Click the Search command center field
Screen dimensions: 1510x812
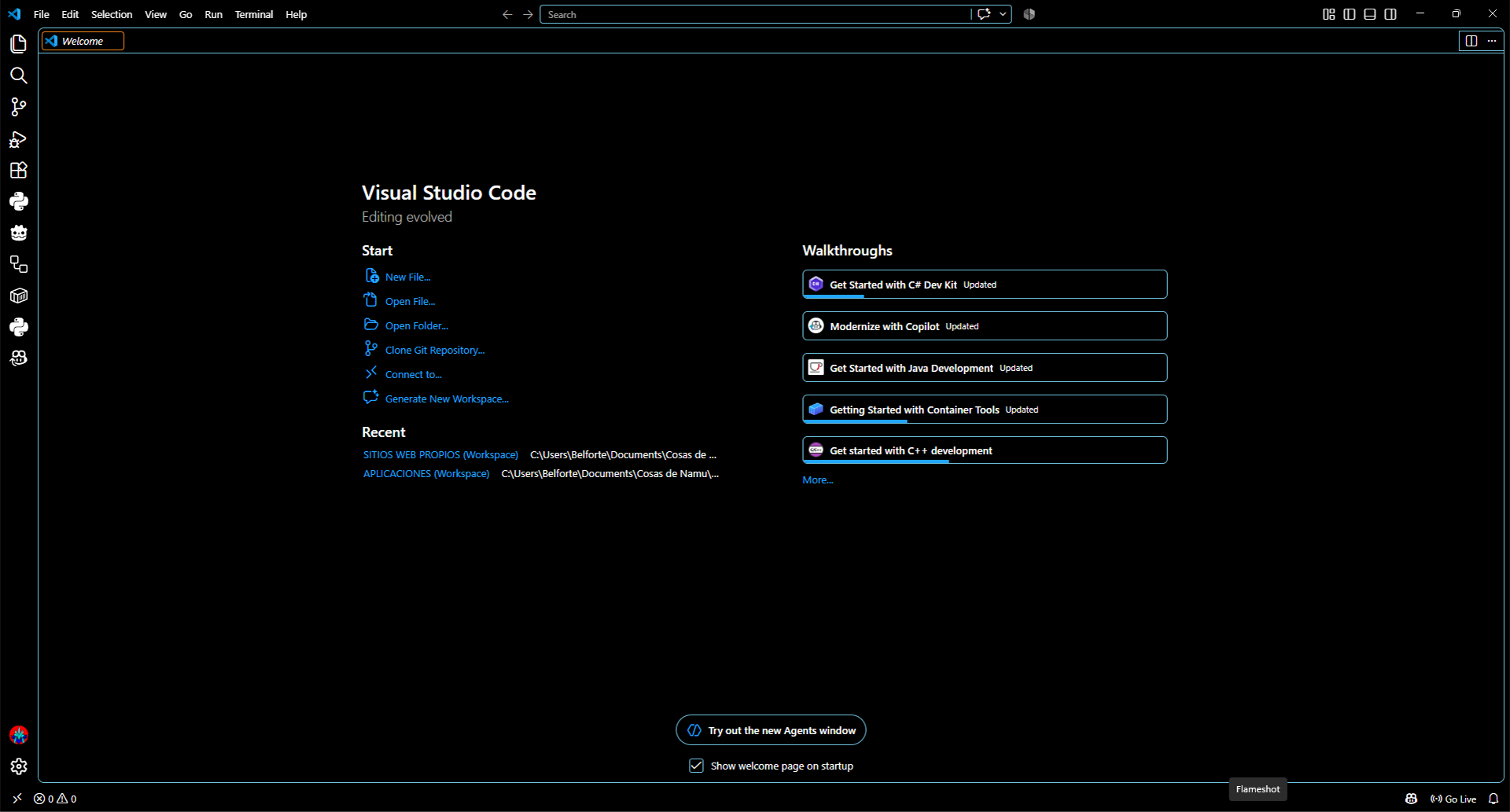pos(755,14)
